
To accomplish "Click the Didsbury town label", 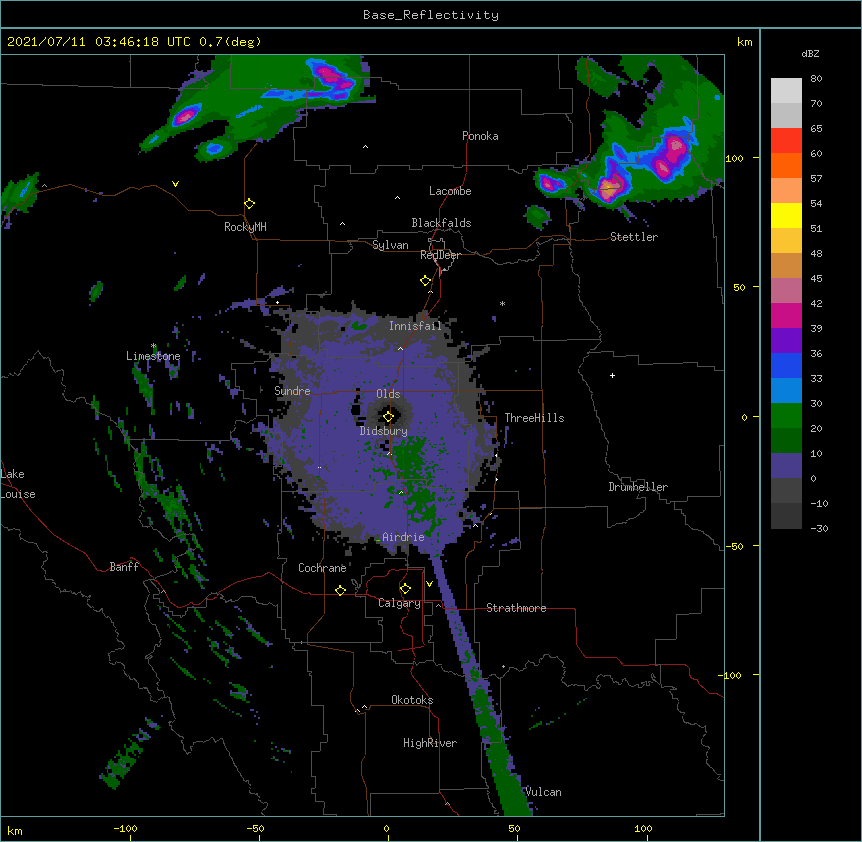I will tap(384, 431).
